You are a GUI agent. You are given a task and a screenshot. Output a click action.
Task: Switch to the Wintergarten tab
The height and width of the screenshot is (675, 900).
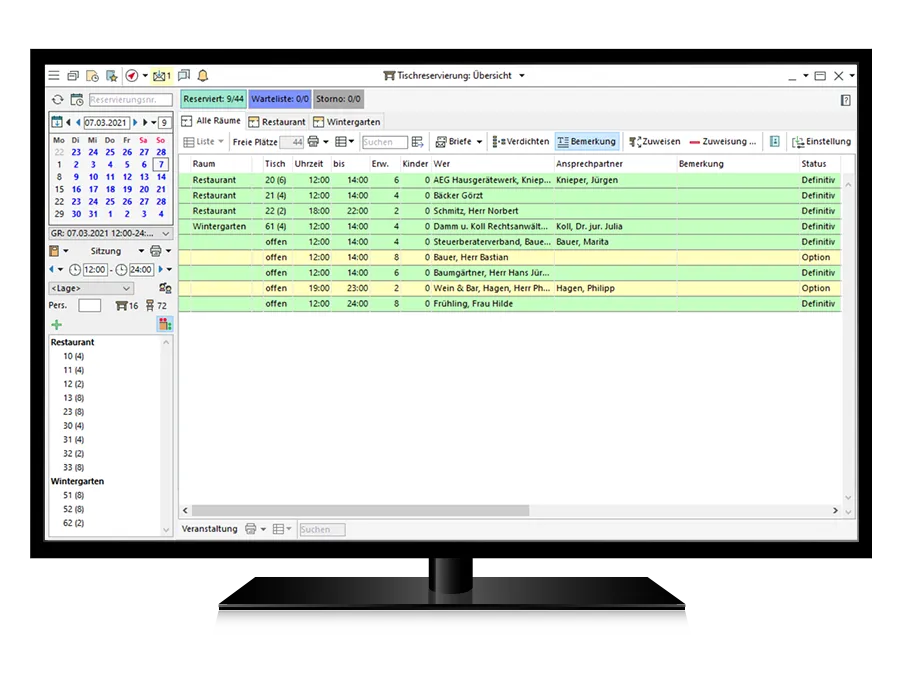347,122
